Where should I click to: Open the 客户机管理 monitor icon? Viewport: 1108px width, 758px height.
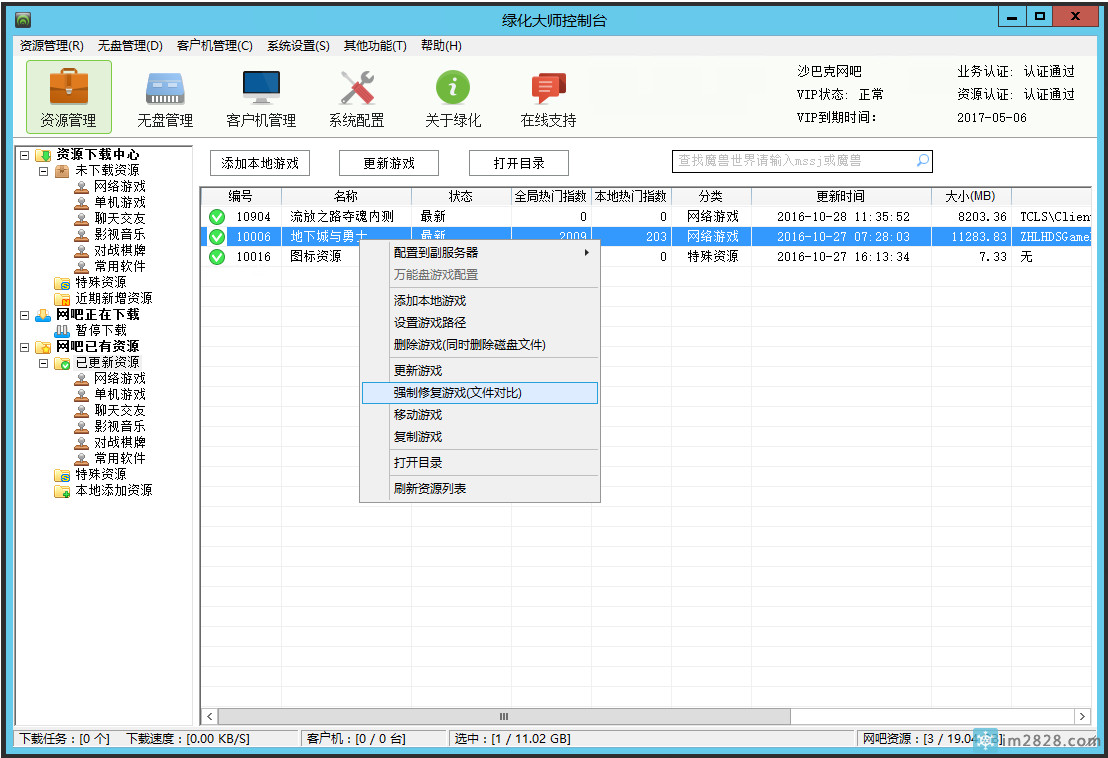pos(261,97)
